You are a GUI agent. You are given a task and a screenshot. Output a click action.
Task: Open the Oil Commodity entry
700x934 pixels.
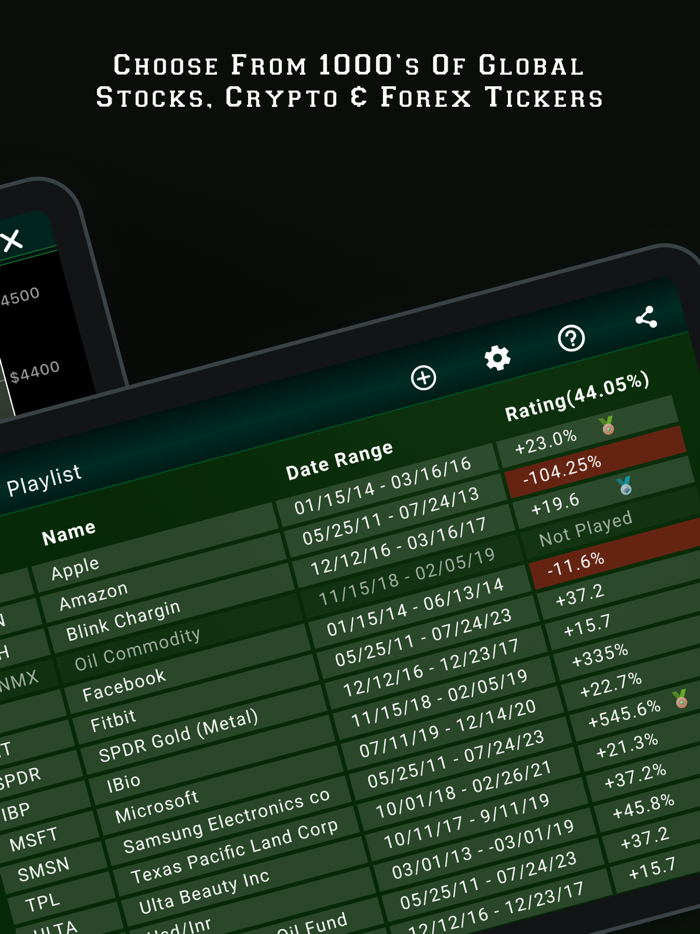(137, 649)
